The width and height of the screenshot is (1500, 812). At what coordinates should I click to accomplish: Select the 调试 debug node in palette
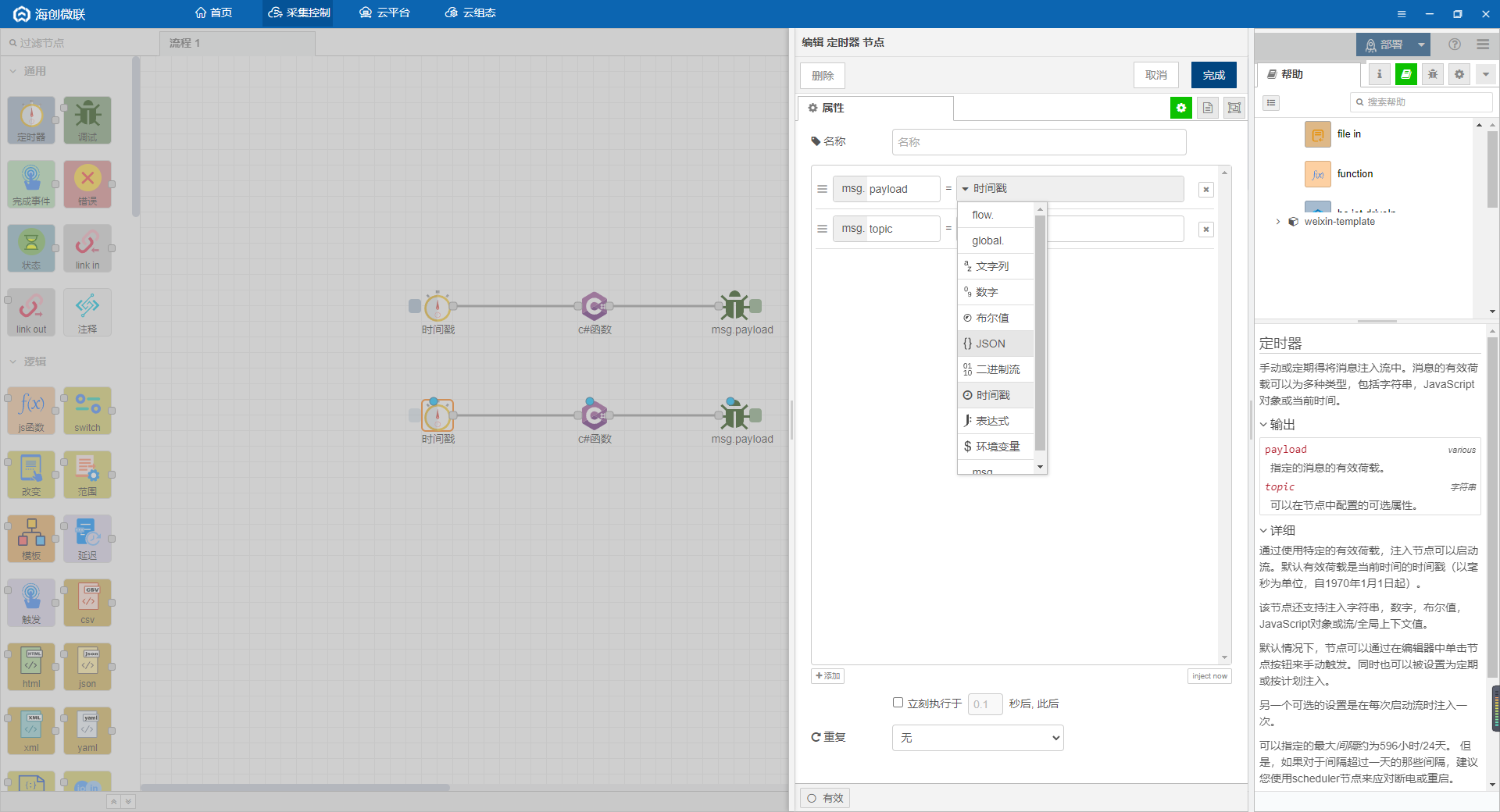87,120
